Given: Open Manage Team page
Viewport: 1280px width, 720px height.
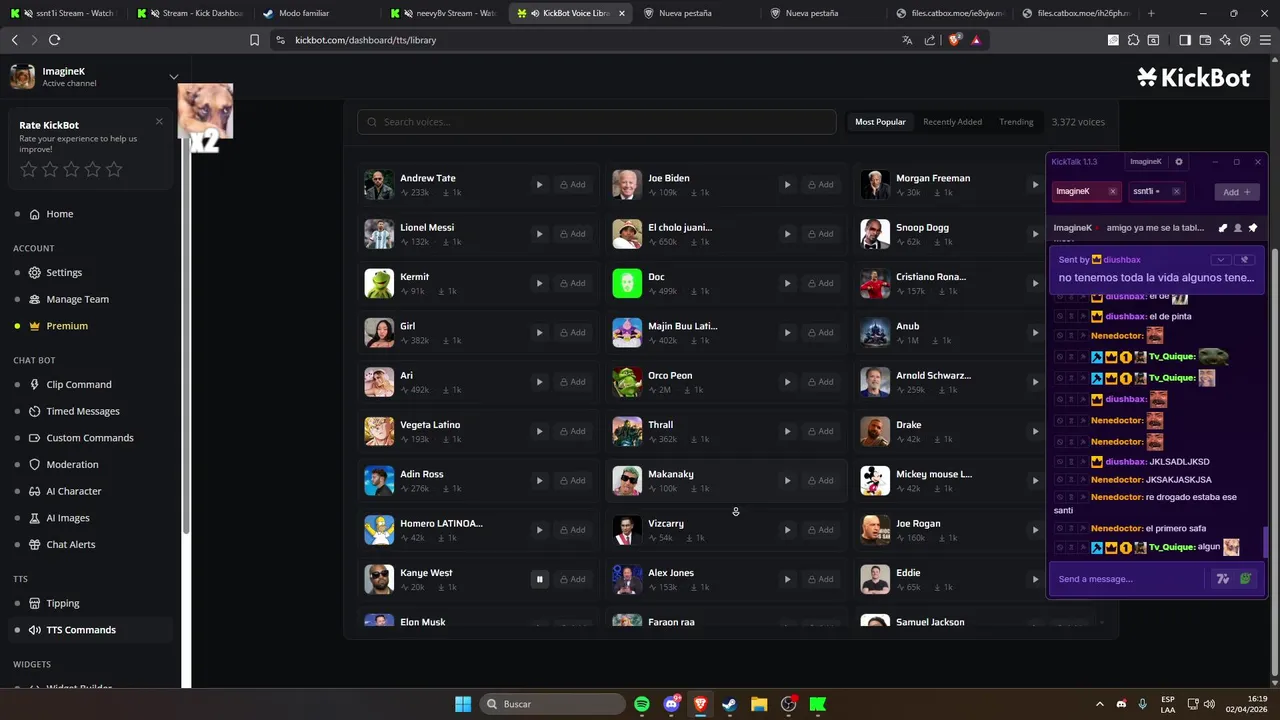Looking at the screenshot, I should click(x=77, y=299).
